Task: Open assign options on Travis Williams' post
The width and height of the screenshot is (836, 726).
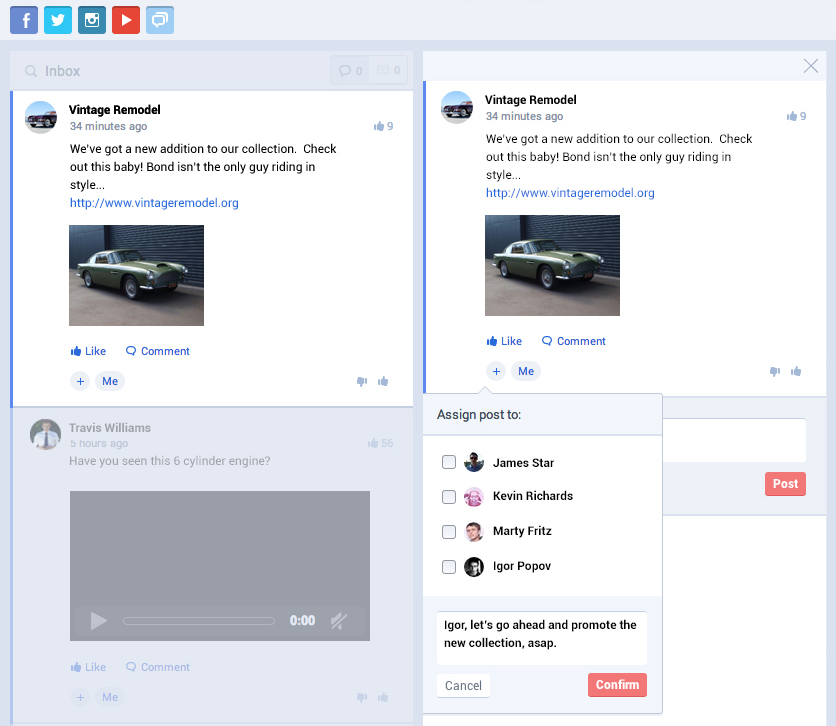Action: pyautogui.click(x=80, y=697)
